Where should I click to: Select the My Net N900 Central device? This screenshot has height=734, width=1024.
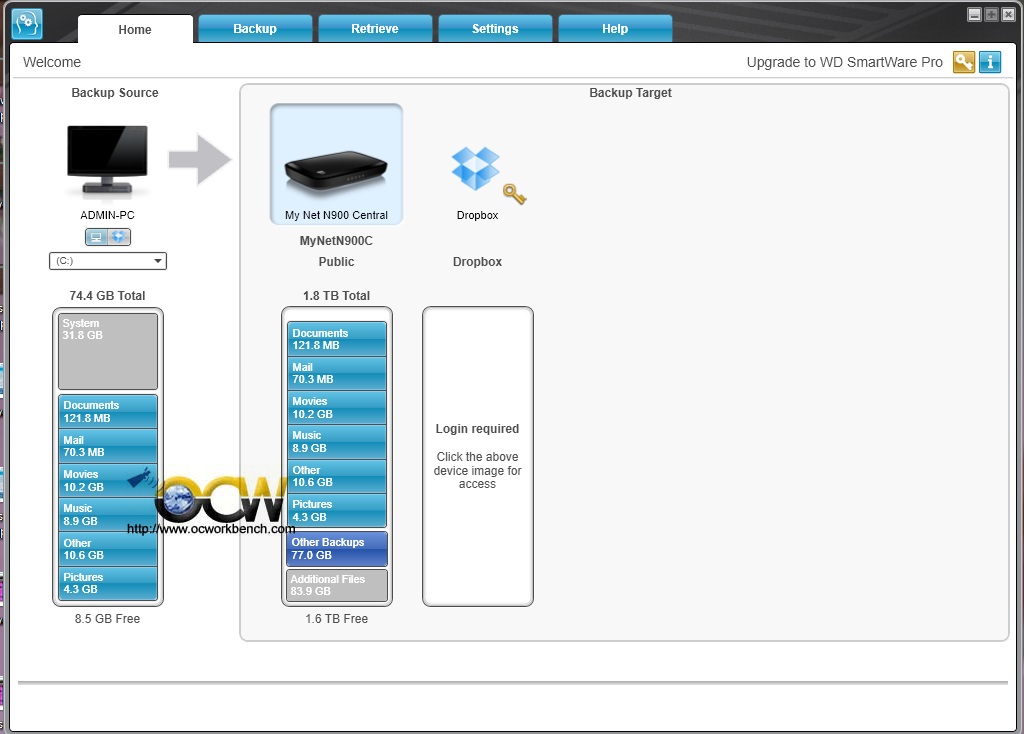point(336,164)
